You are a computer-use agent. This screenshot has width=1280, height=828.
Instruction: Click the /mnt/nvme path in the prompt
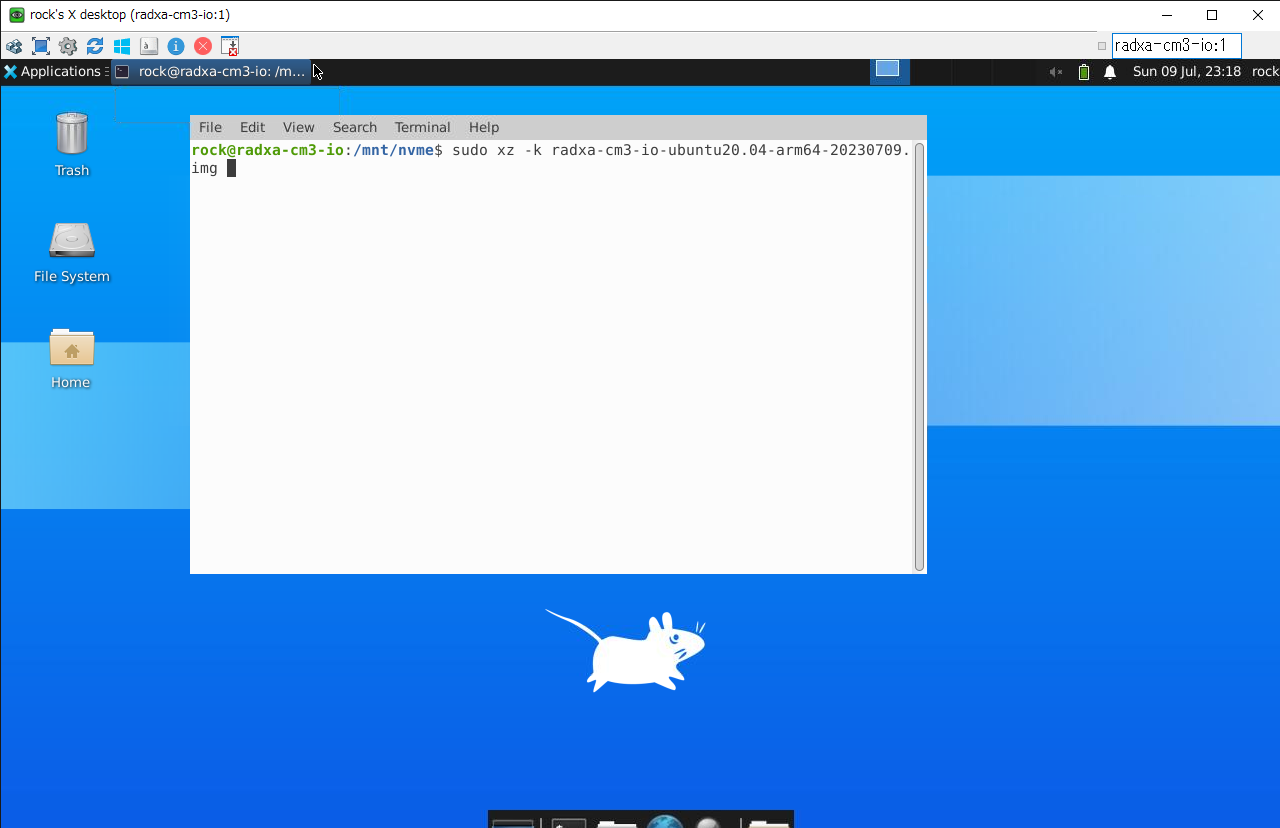tap(393, 150)
